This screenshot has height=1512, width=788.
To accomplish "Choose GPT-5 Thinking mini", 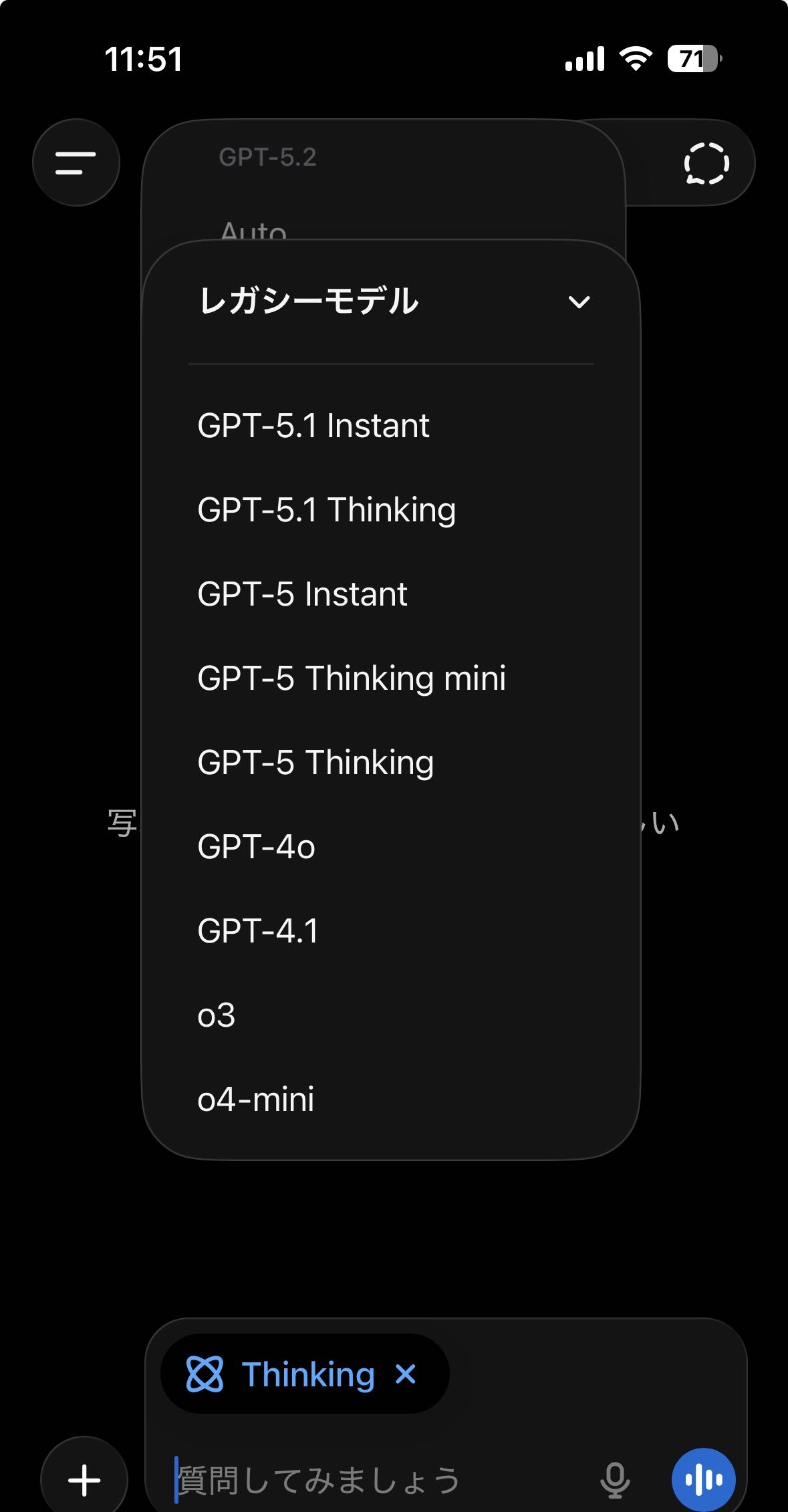I will click(x=352, y=678).
